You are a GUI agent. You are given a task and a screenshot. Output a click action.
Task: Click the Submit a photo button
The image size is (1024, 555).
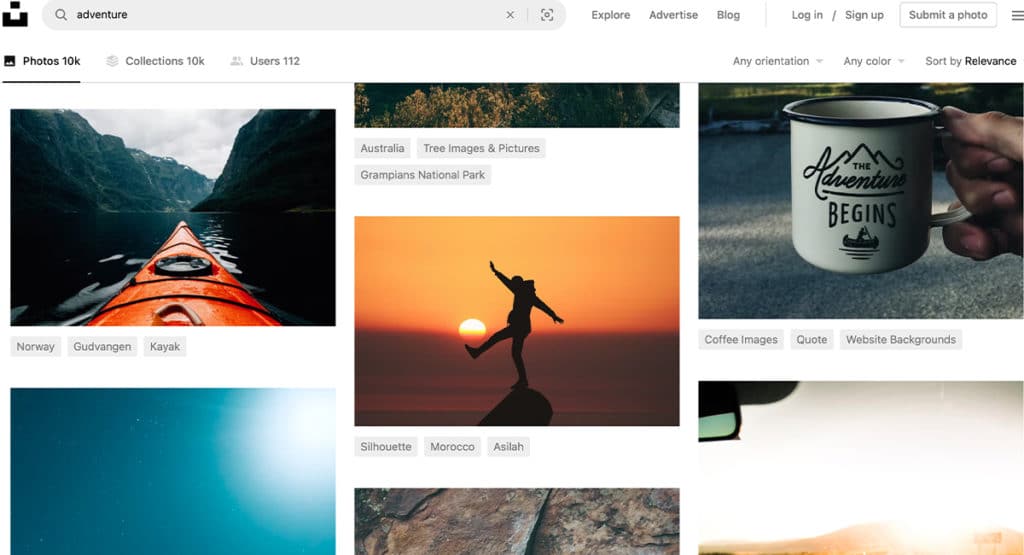click(948, 14)
